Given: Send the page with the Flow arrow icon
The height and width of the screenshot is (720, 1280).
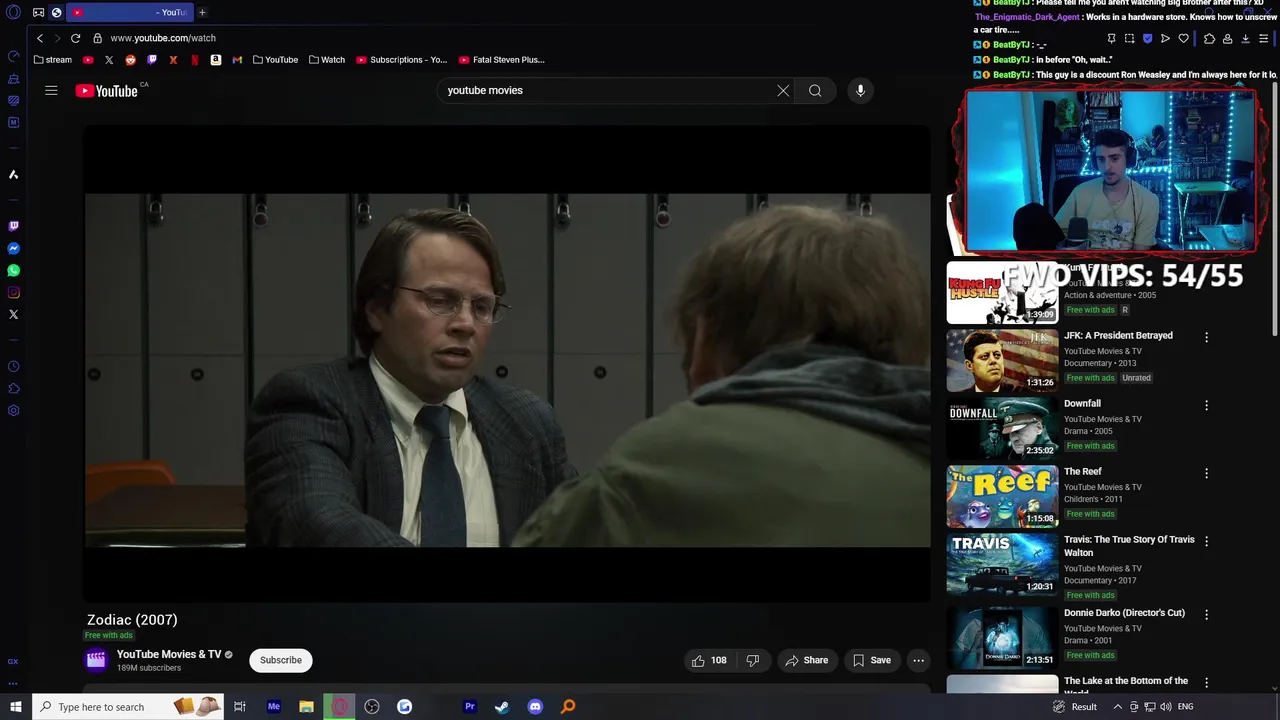Looking at the screenshot, I should pyautogui.click(x=1165, y=38).
